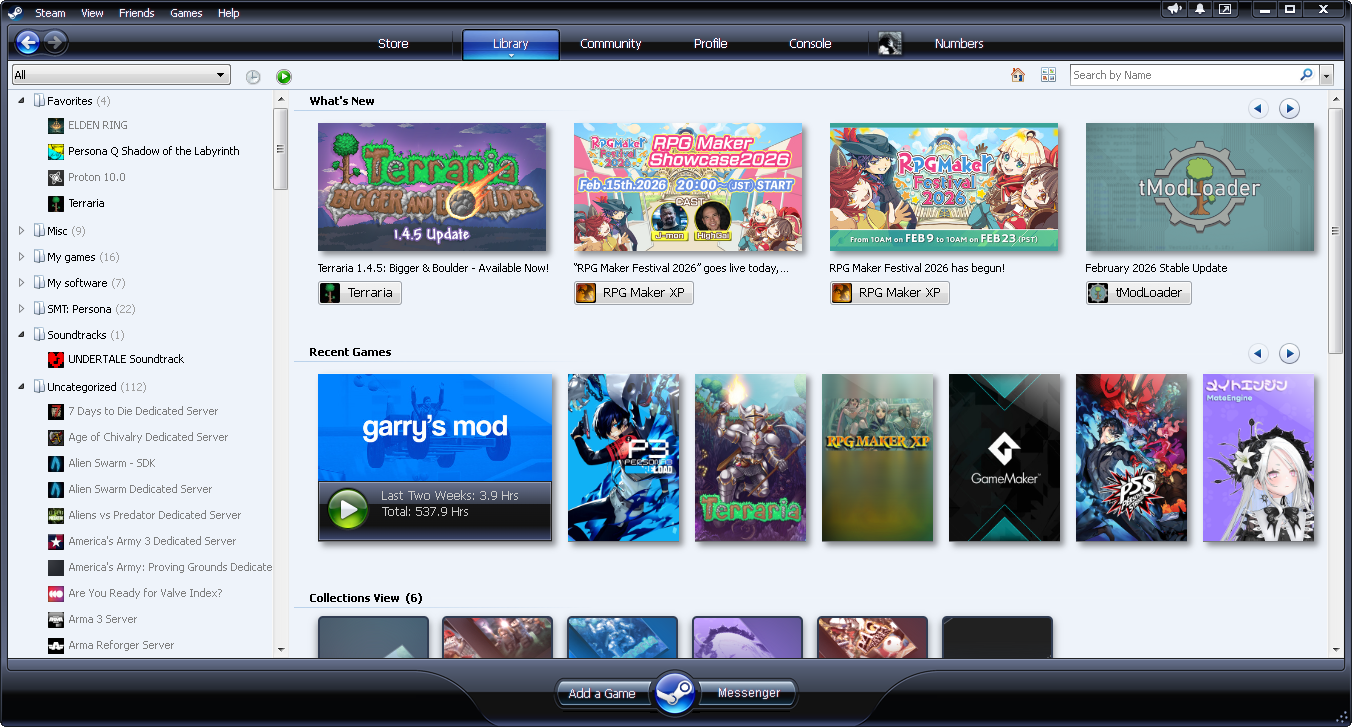Show next What's New items
This screenshot has height=727, width=1352.
(1290, 108)
